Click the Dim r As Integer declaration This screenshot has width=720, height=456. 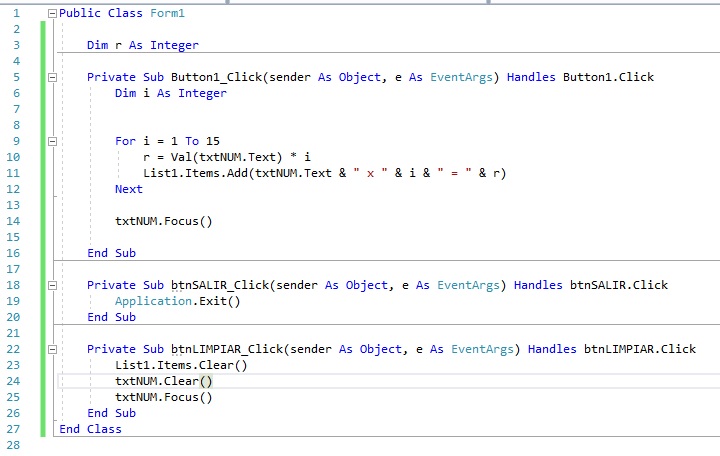point(142,45)
